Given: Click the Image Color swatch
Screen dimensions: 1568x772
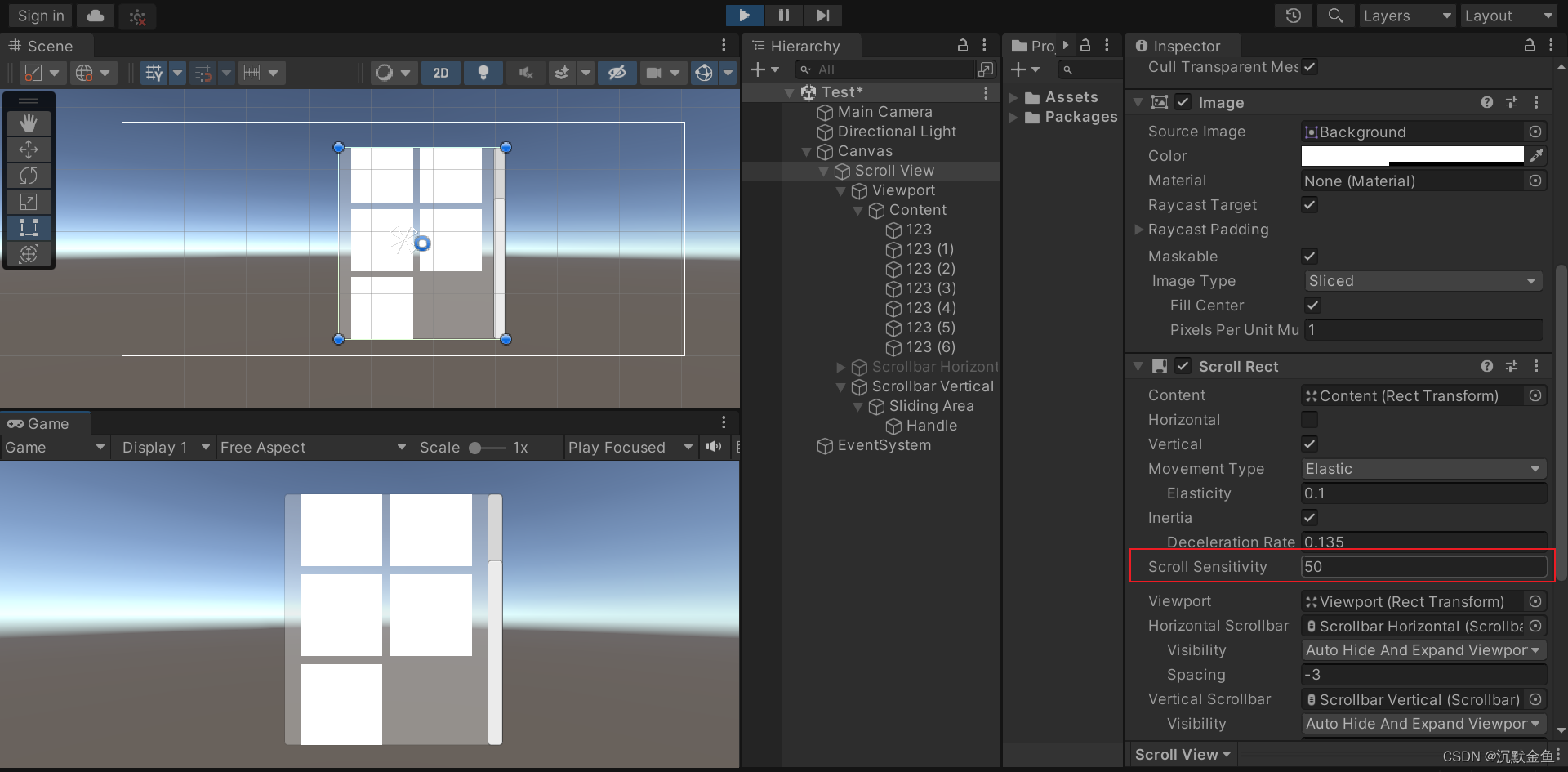Looking at the screenshot, I should pyautogui.click(x=1412, y=155).
